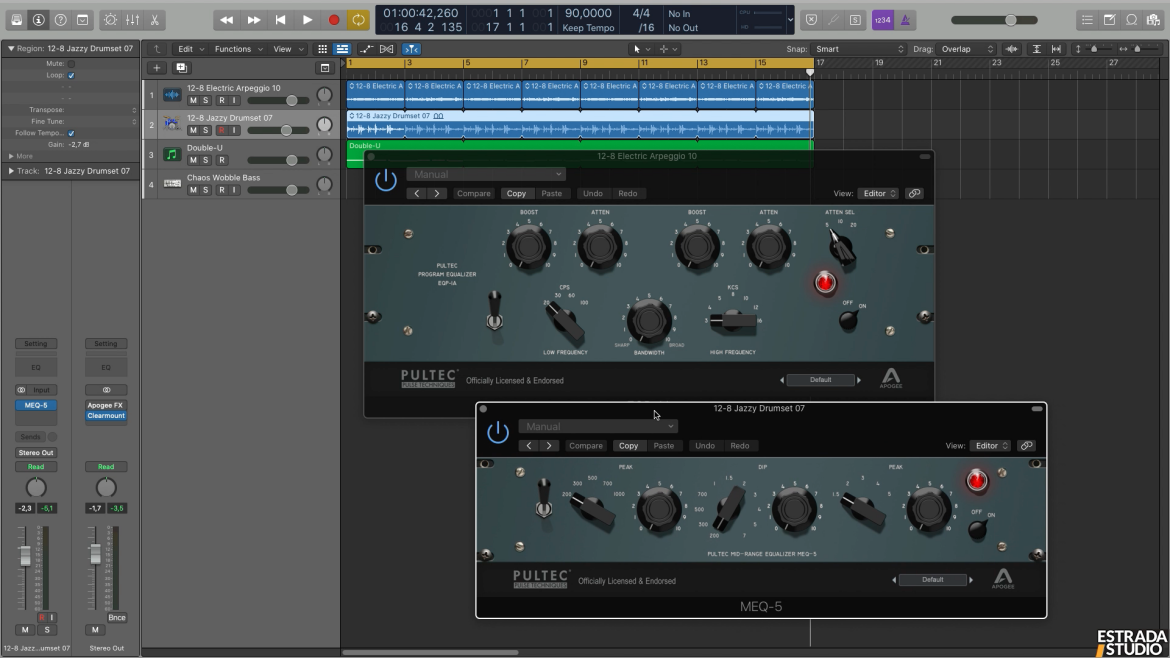Open the Note Pads icon

pyautogui.click(x=1110, y=20)
